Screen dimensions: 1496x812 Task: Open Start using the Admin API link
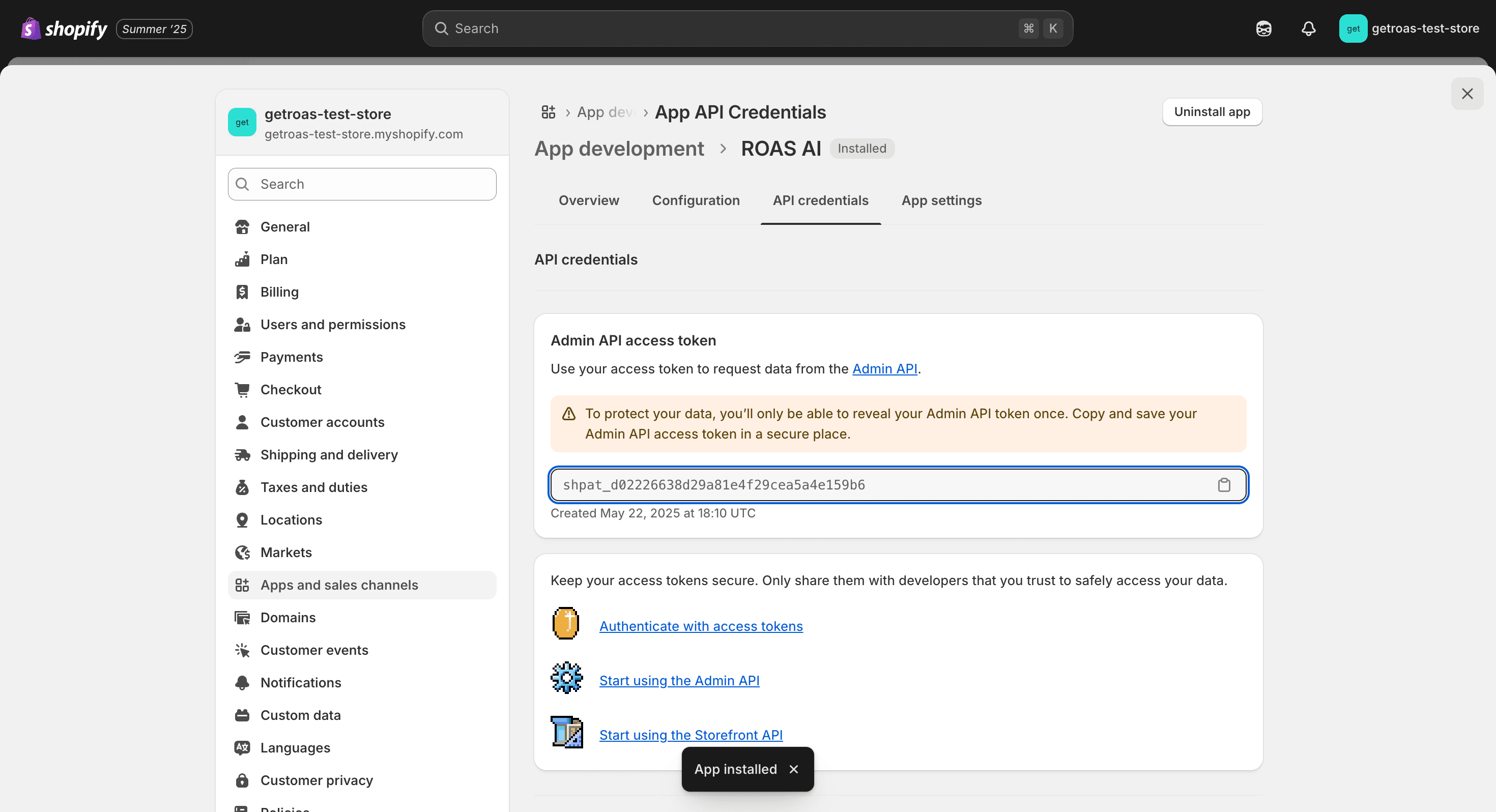[x=679, y=680]
